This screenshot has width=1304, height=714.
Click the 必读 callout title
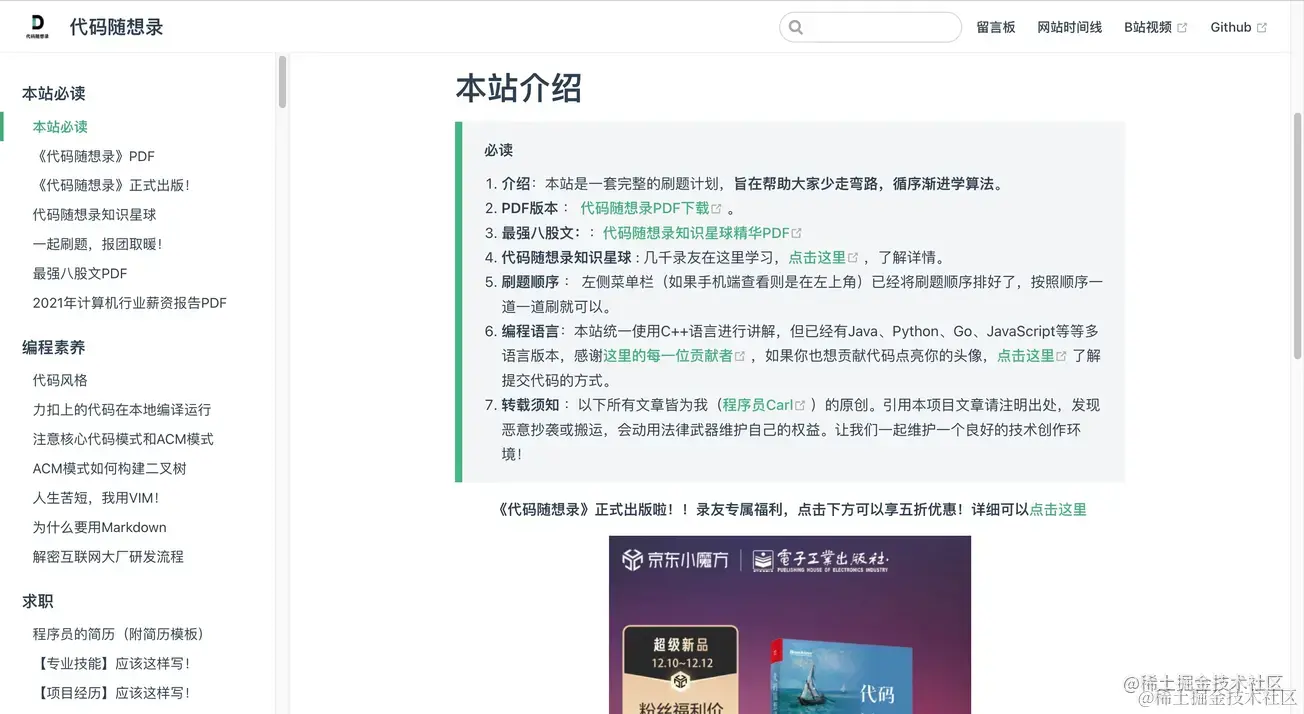coord(498,150)
